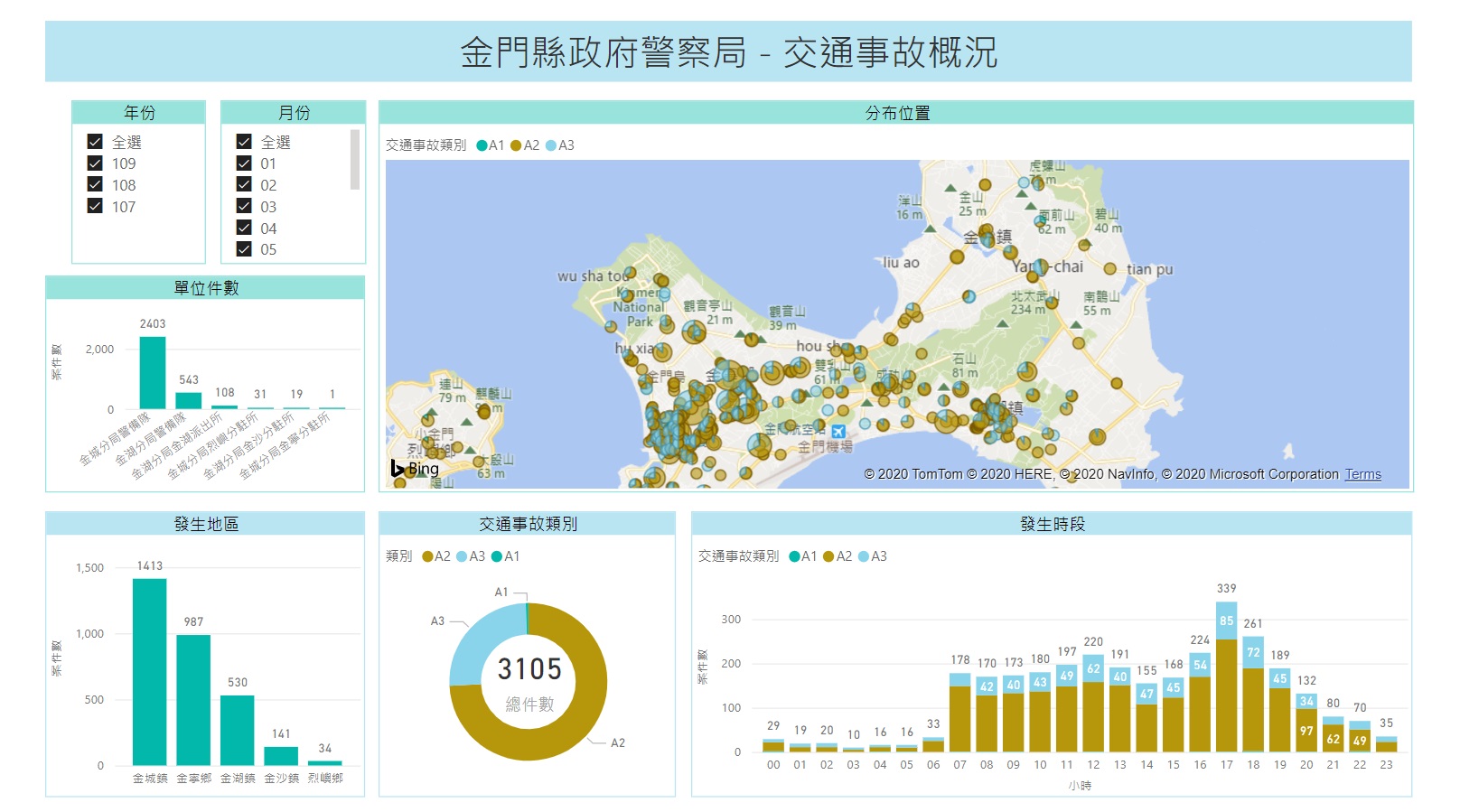Screen dimensions: 1460x812
Task: Click the 單位件數 chart title
Action: (206, 287)
